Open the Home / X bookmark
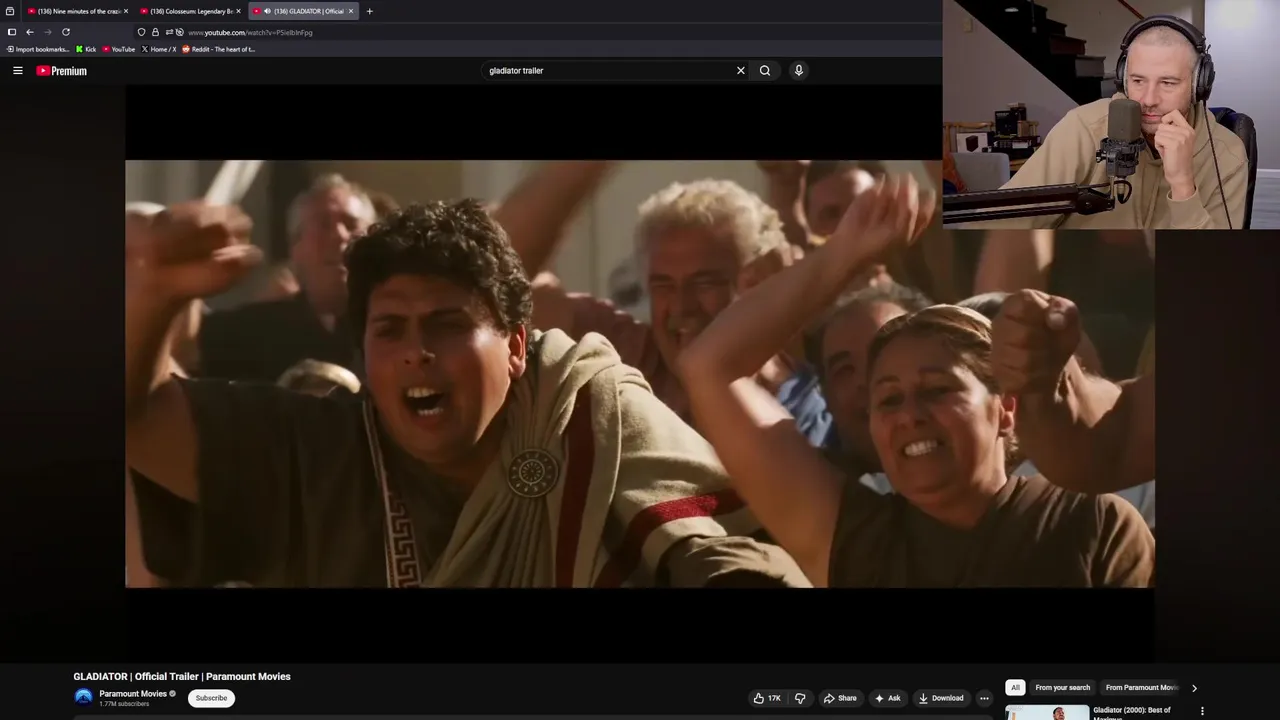Image resolution: width=1280 pixels, height=720 pixels. tap(159, 49)
